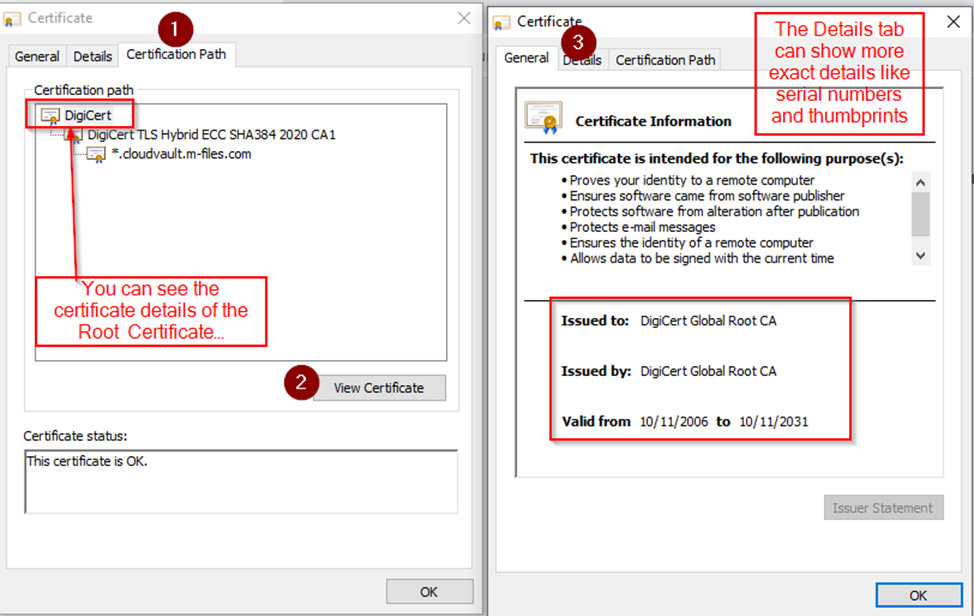Select *.cloudvault.m-files.com tree entry
Viewport: 974px width, 616px height.
tap(181, 154)
